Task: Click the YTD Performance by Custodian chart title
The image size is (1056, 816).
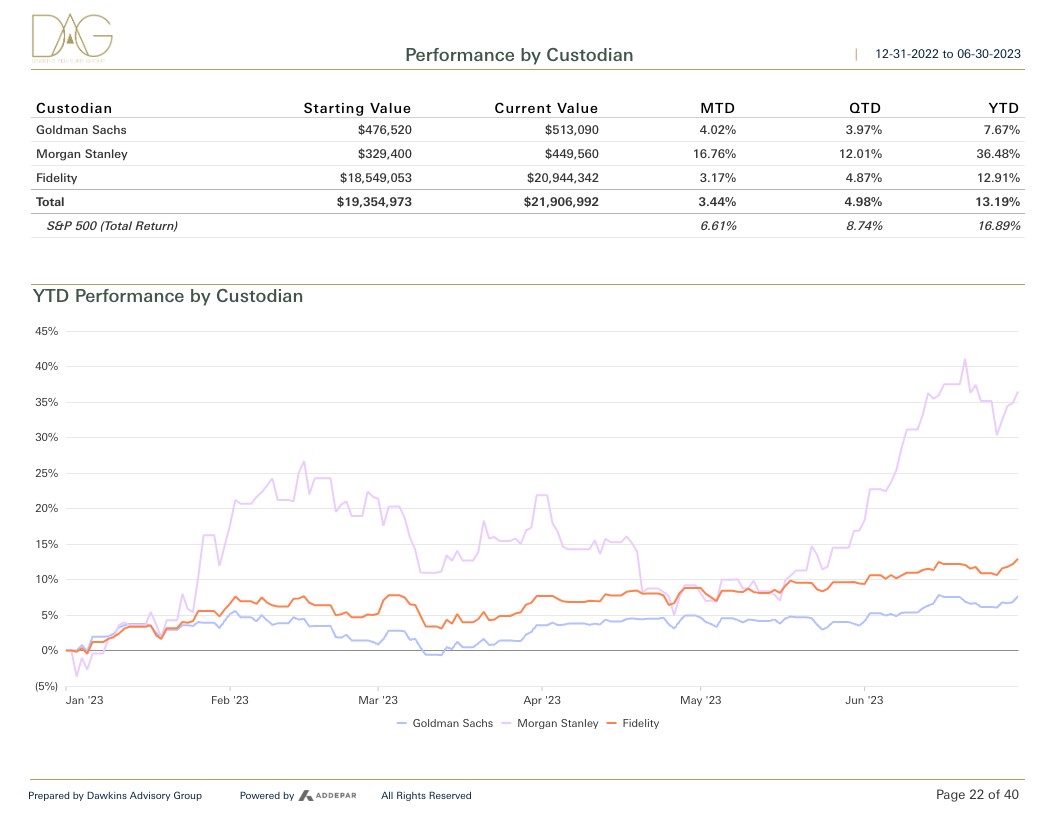Action: click(168, 296)
